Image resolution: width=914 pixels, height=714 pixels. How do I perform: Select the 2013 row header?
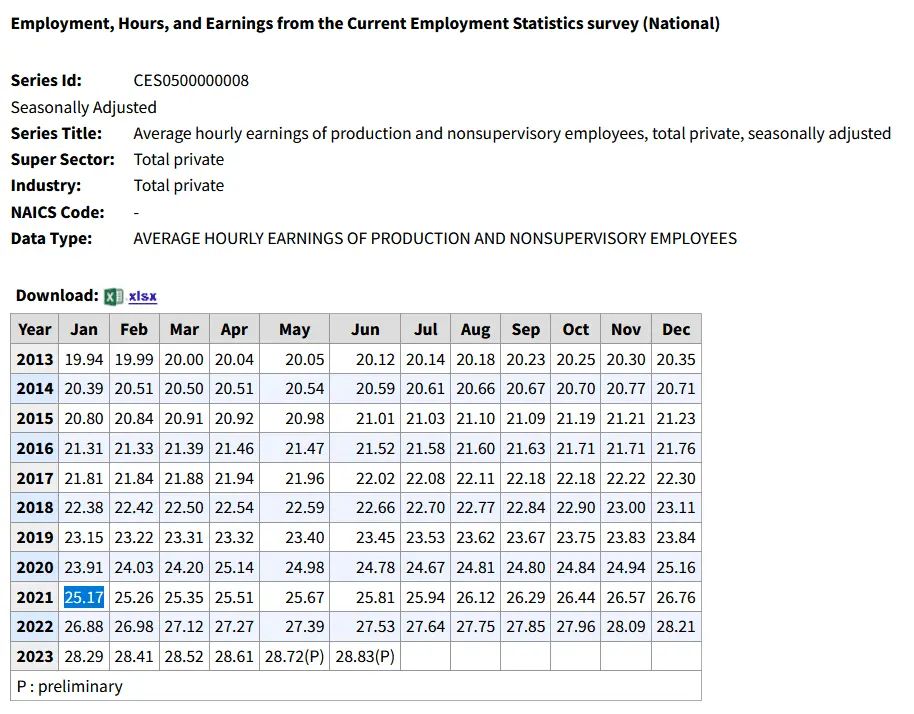[35, 359]
